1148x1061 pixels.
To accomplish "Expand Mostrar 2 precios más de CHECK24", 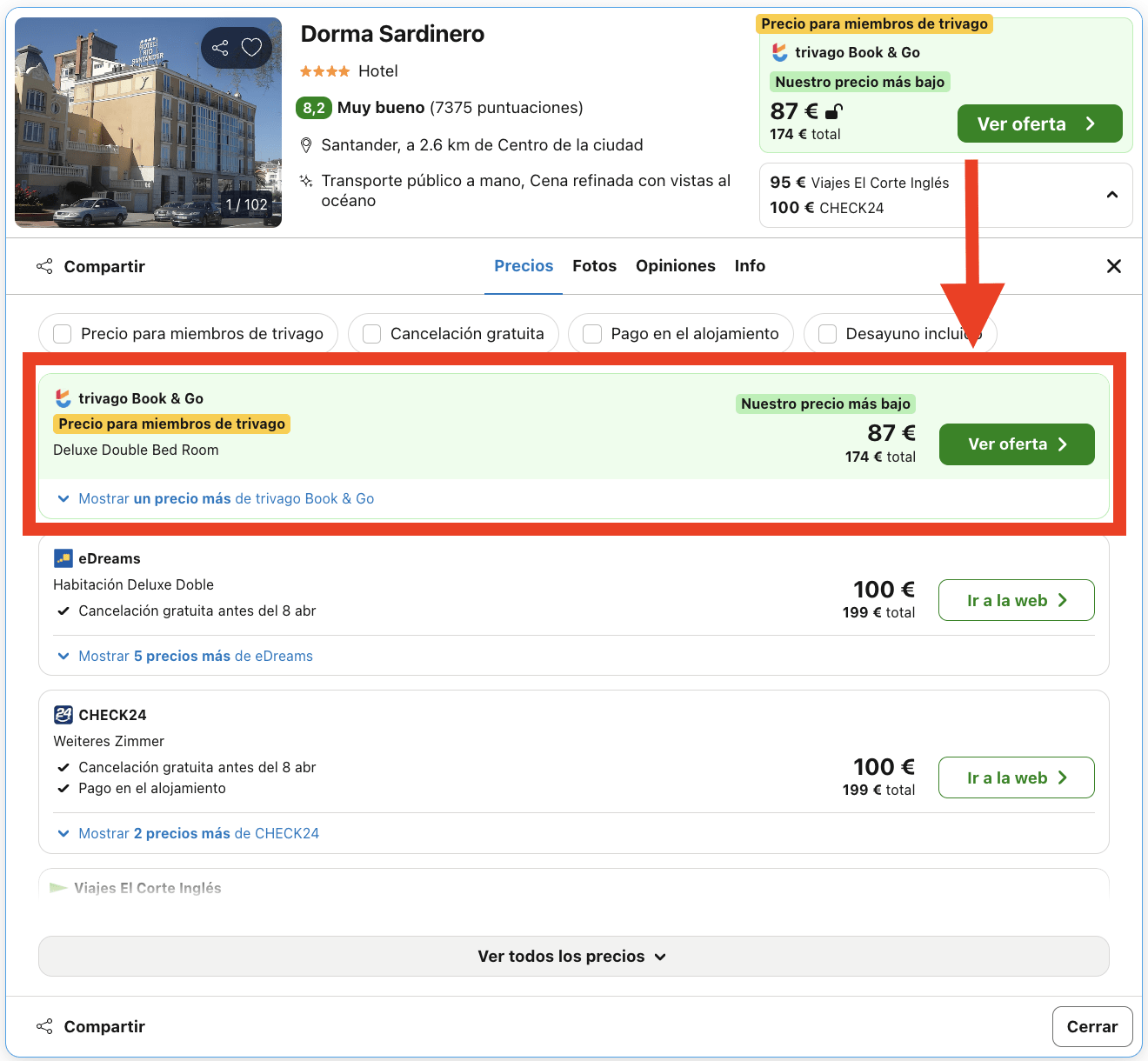I will pos(198,833).
